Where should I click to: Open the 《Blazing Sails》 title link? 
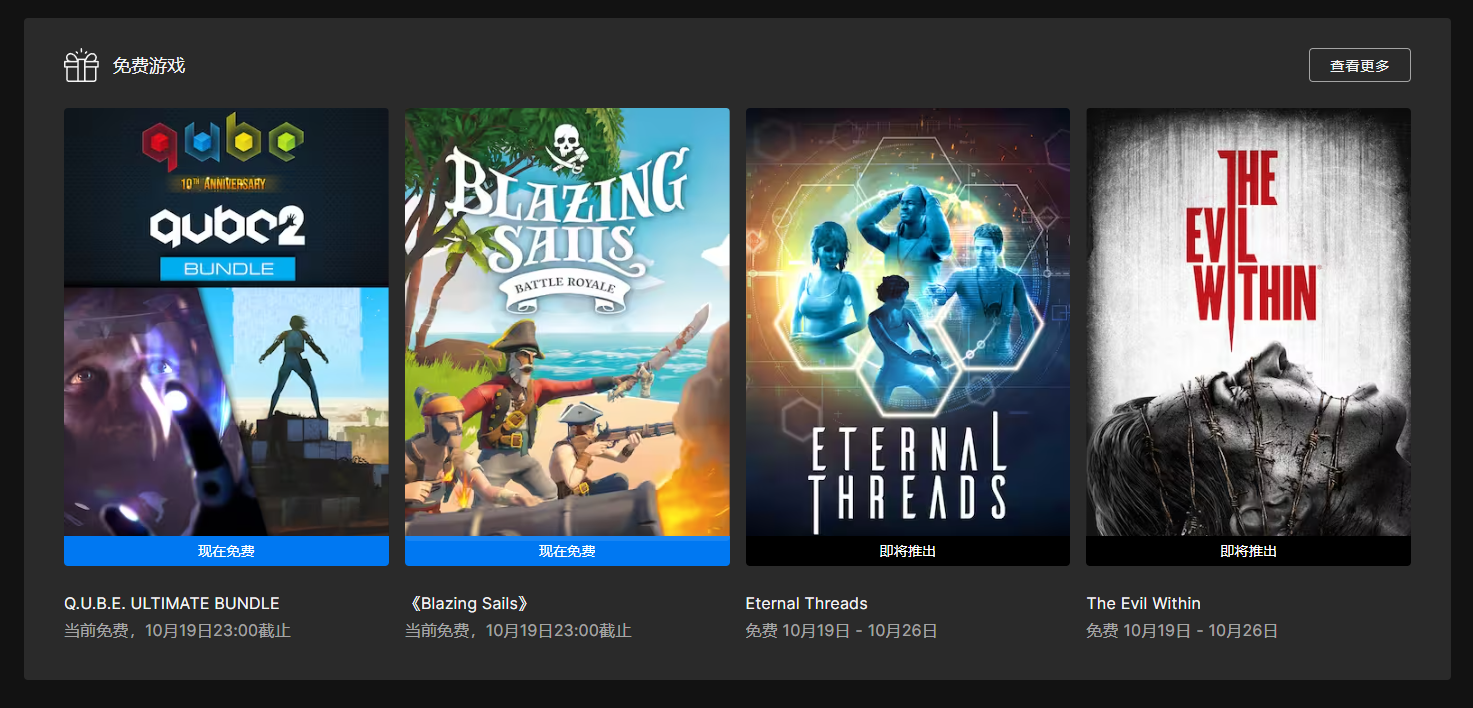click(467, 603)
